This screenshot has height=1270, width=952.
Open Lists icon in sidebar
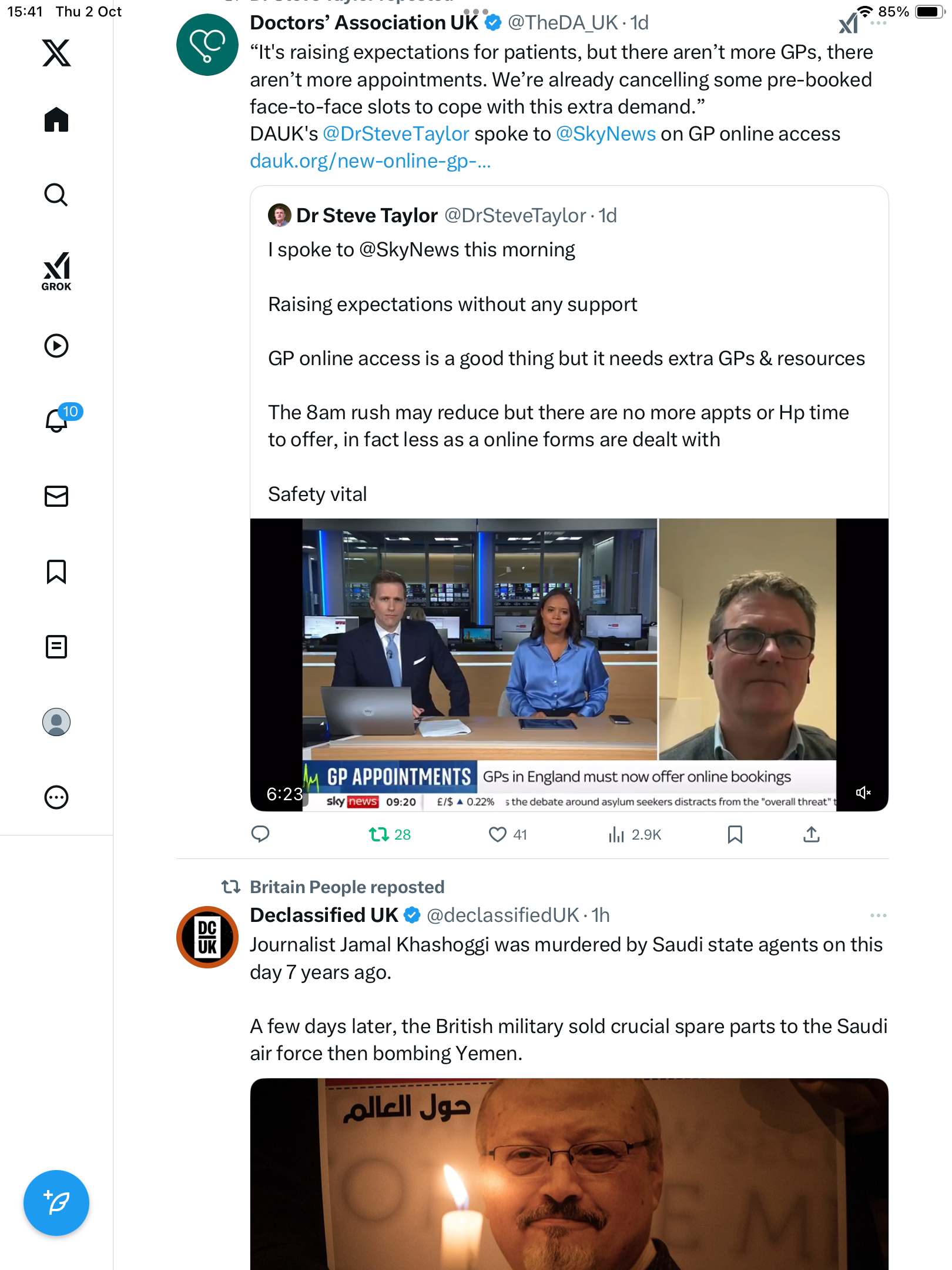[x=56, y=647]
